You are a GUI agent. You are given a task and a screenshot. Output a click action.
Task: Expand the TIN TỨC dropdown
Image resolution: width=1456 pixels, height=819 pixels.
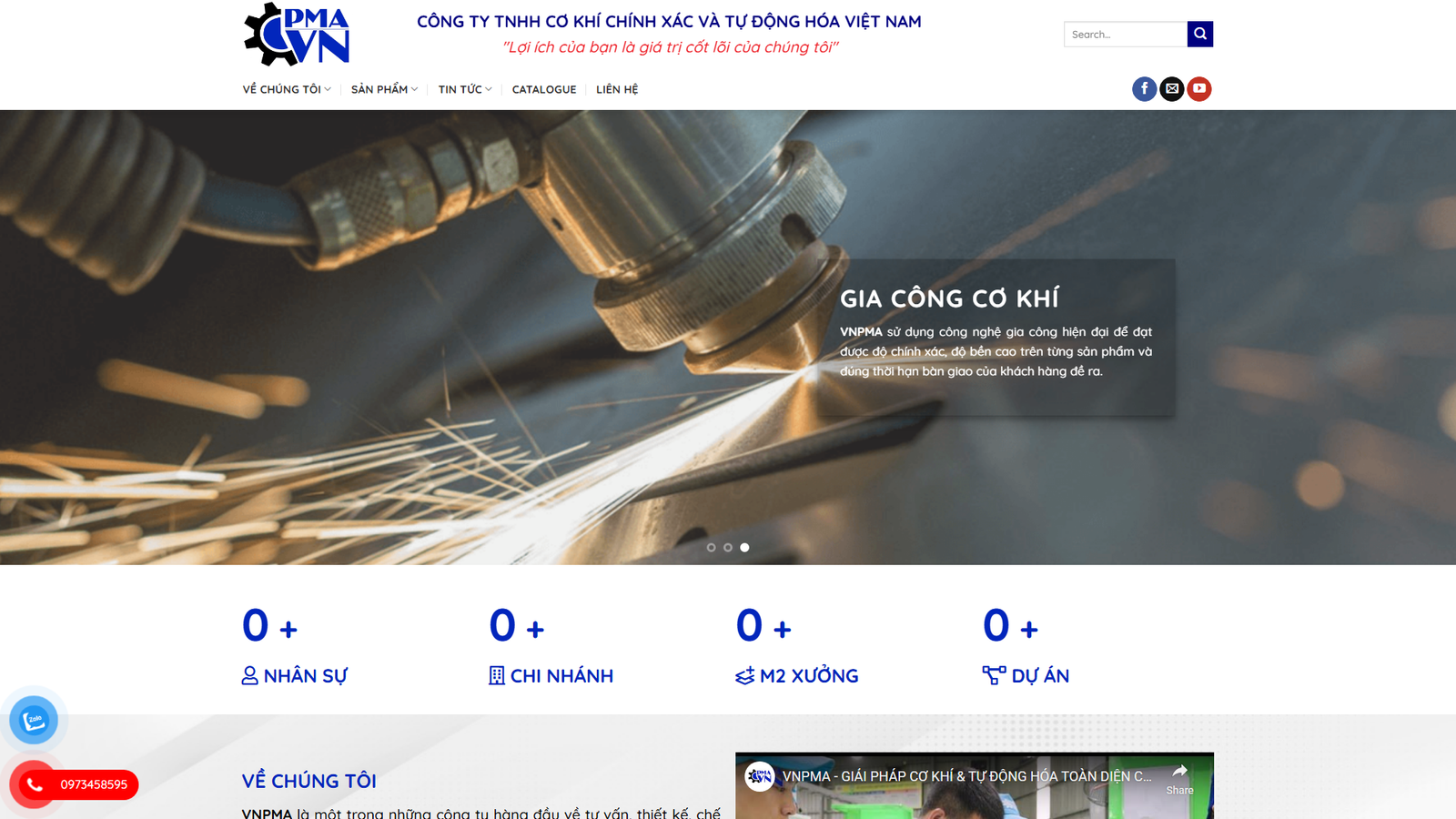click(x=464, y=89)
